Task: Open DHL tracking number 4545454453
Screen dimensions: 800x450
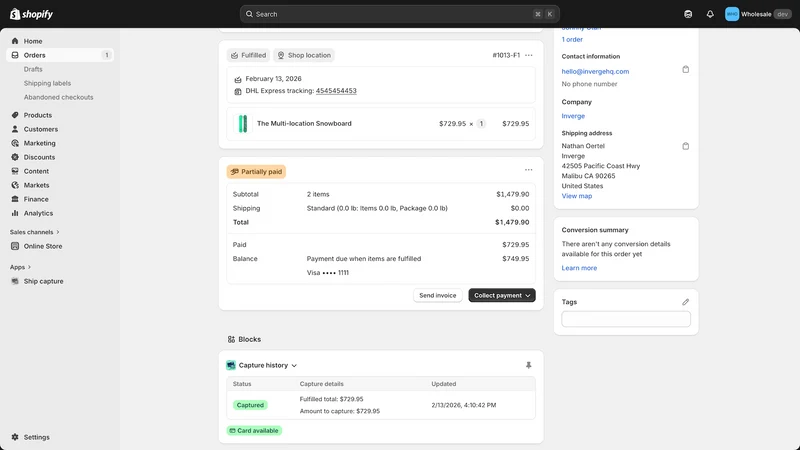Action: coord(336,91)
